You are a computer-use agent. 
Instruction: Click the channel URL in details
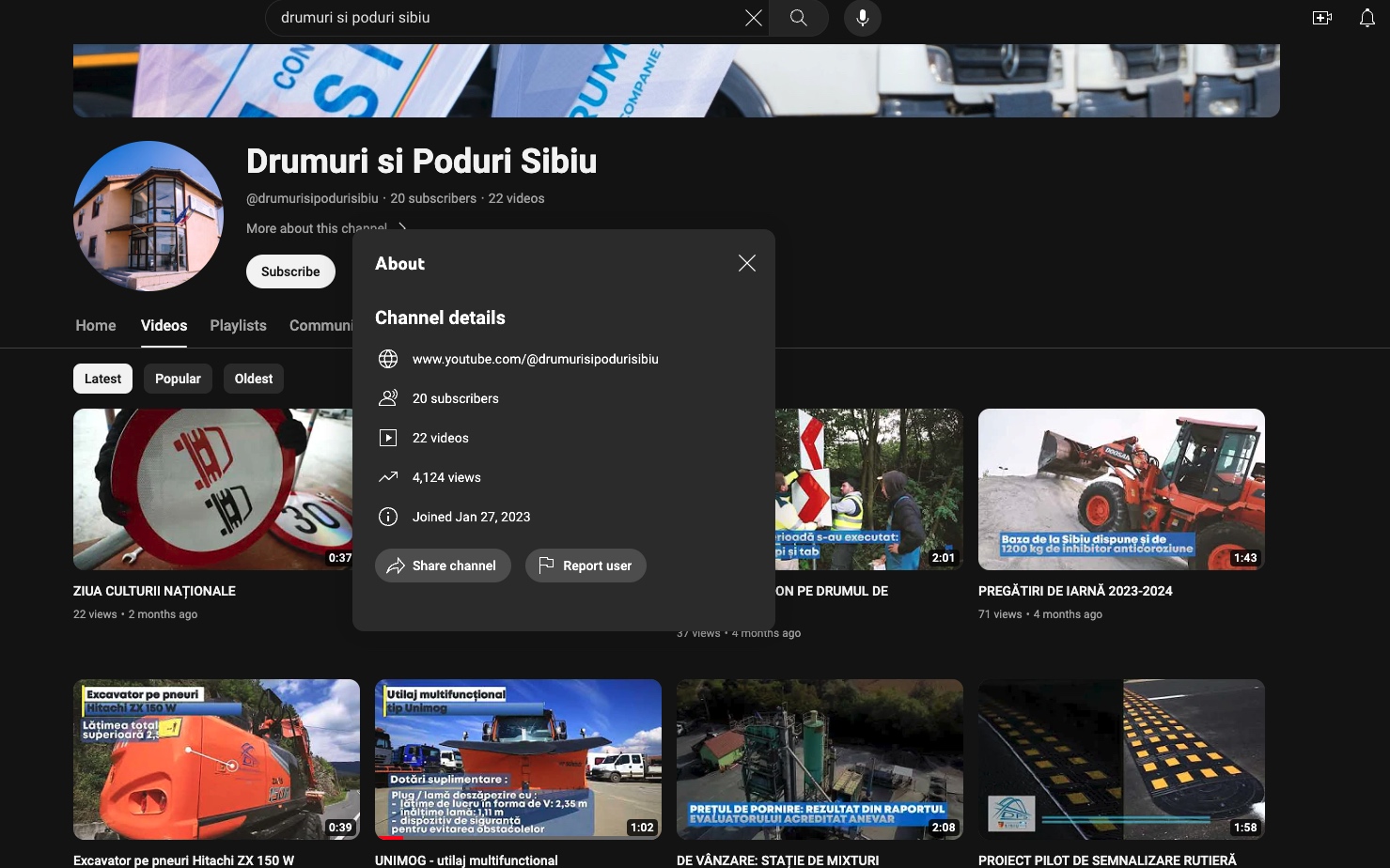535,359
